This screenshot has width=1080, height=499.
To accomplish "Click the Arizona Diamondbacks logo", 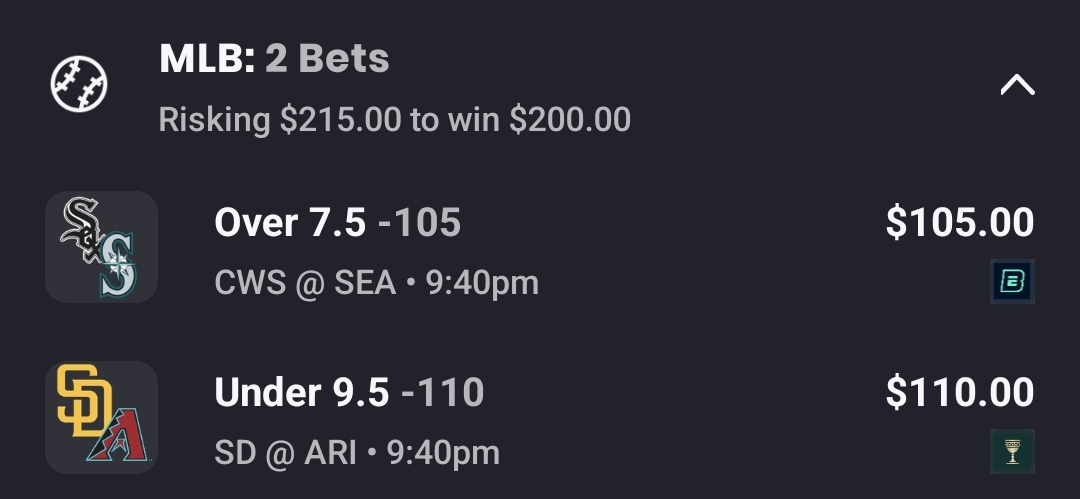I will [119, 436].
